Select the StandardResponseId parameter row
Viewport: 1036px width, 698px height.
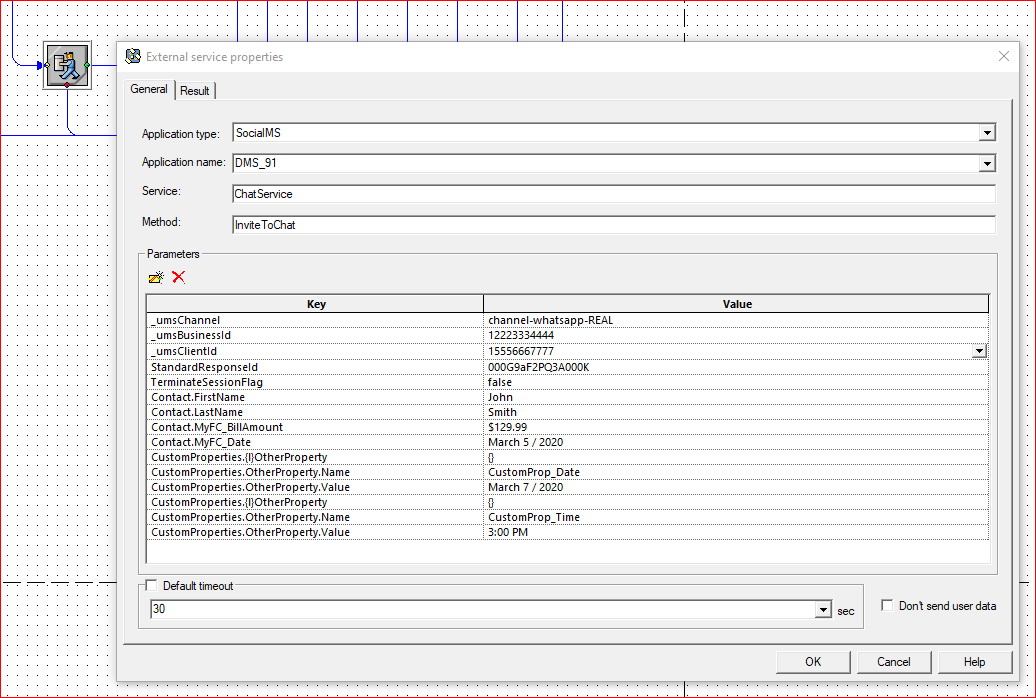coord(315,367)
